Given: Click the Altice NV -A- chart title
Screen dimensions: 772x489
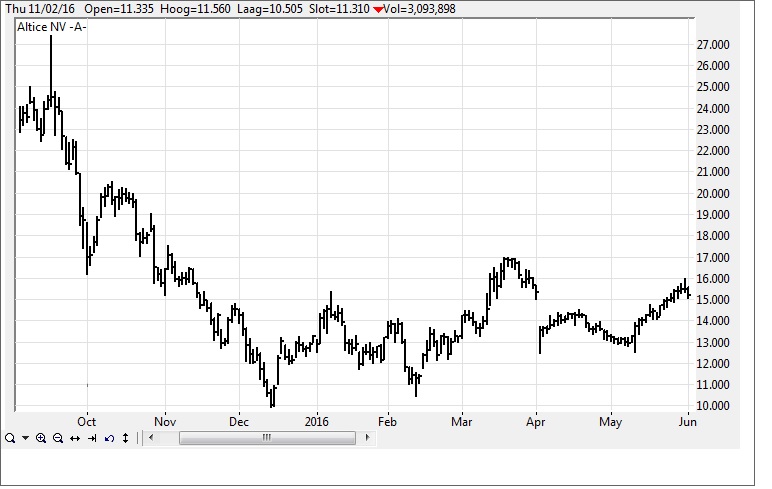Looking at the screenshot, I should coord(52,27).
